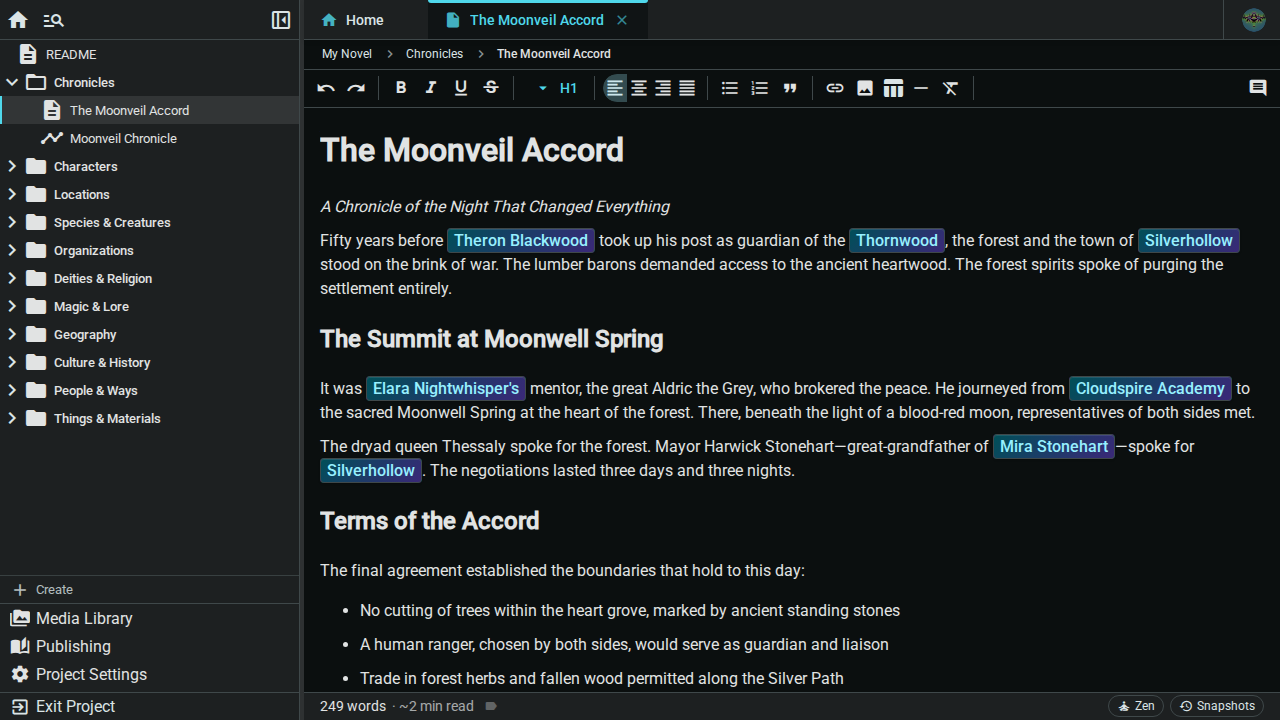Screen dimensions: 1280x720
Task: Open the README document
Action: [x=150, y=54]
